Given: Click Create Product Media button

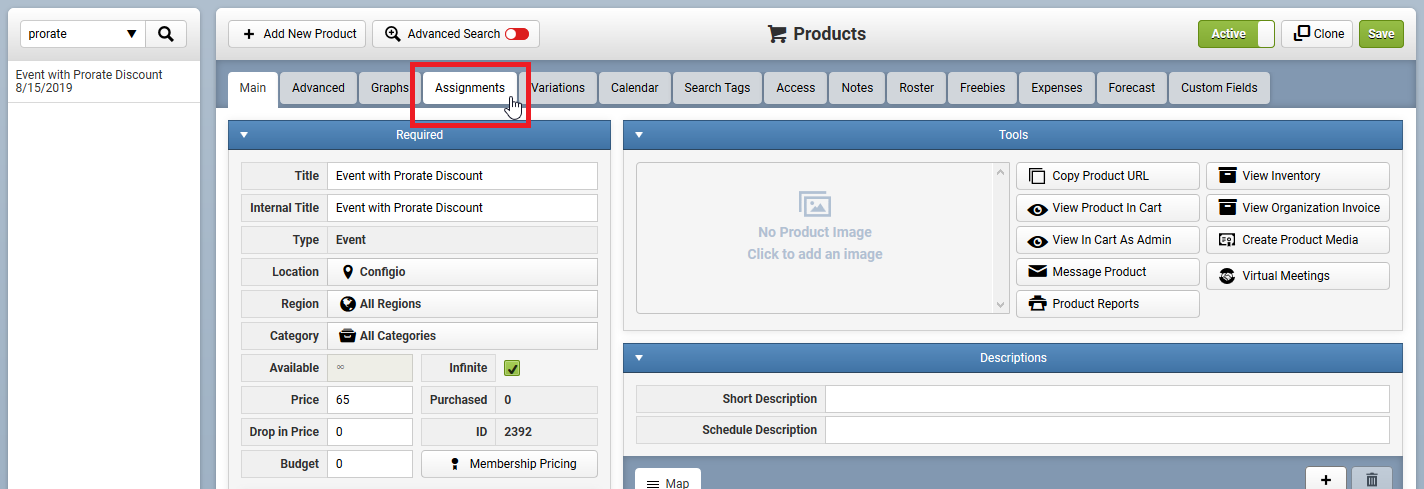Looking at the screenshot, I should [x=1298, y=240].
